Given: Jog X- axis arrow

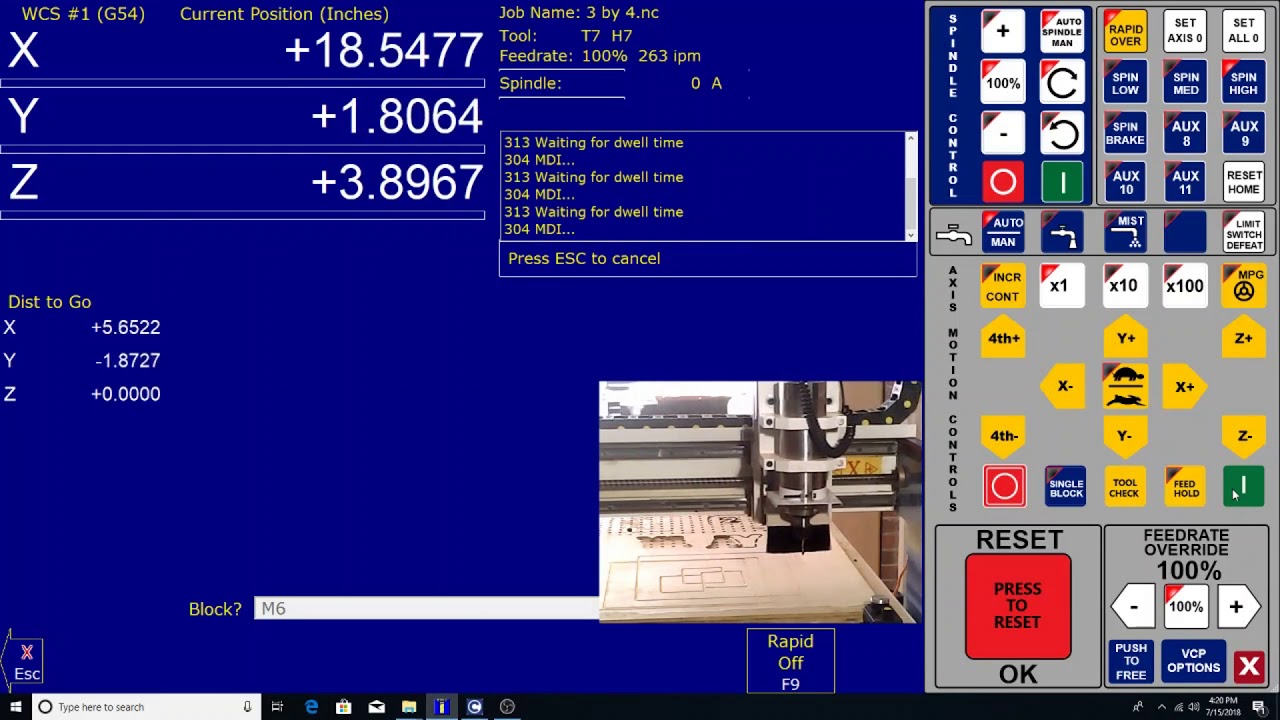Looking at the screenshot, I should [1064, 386].
